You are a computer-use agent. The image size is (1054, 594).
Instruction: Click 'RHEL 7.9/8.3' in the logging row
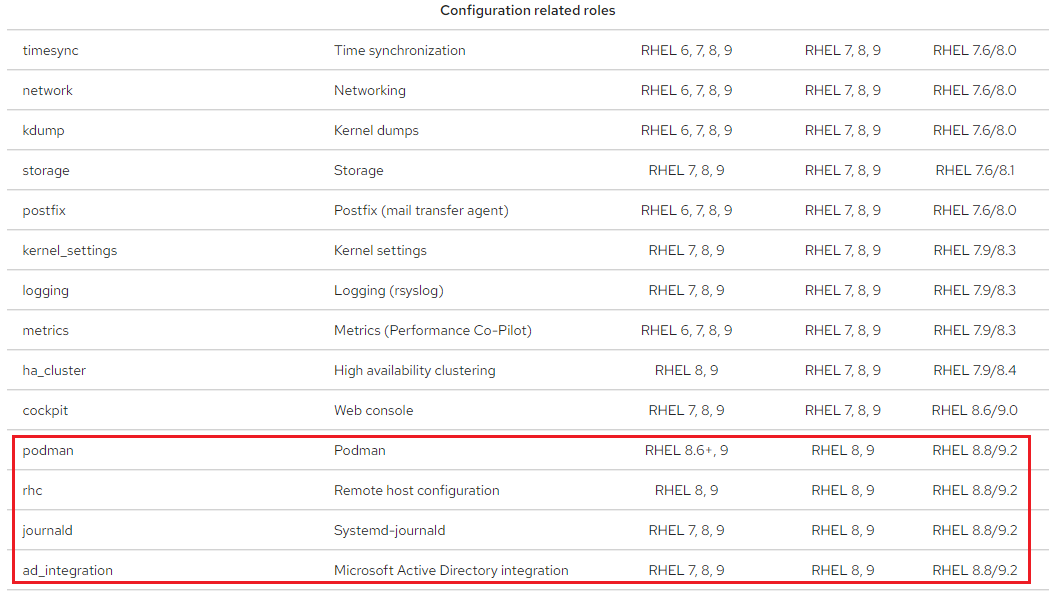tap(975, 290)
